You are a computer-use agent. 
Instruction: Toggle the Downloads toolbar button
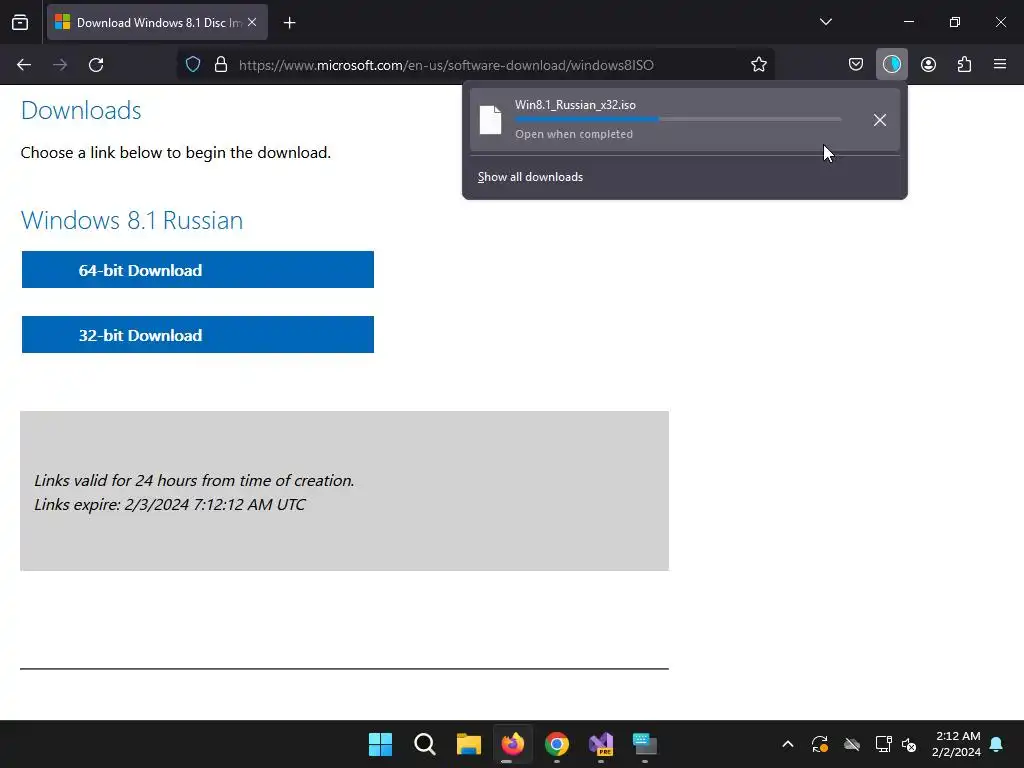[891, 64]
